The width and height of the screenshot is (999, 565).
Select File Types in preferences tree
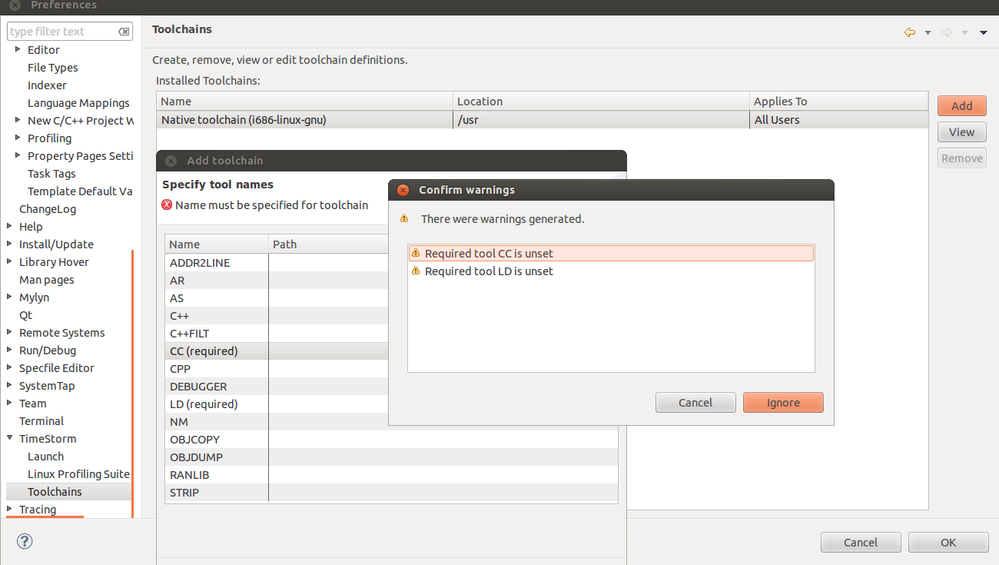tap(52, 68)
